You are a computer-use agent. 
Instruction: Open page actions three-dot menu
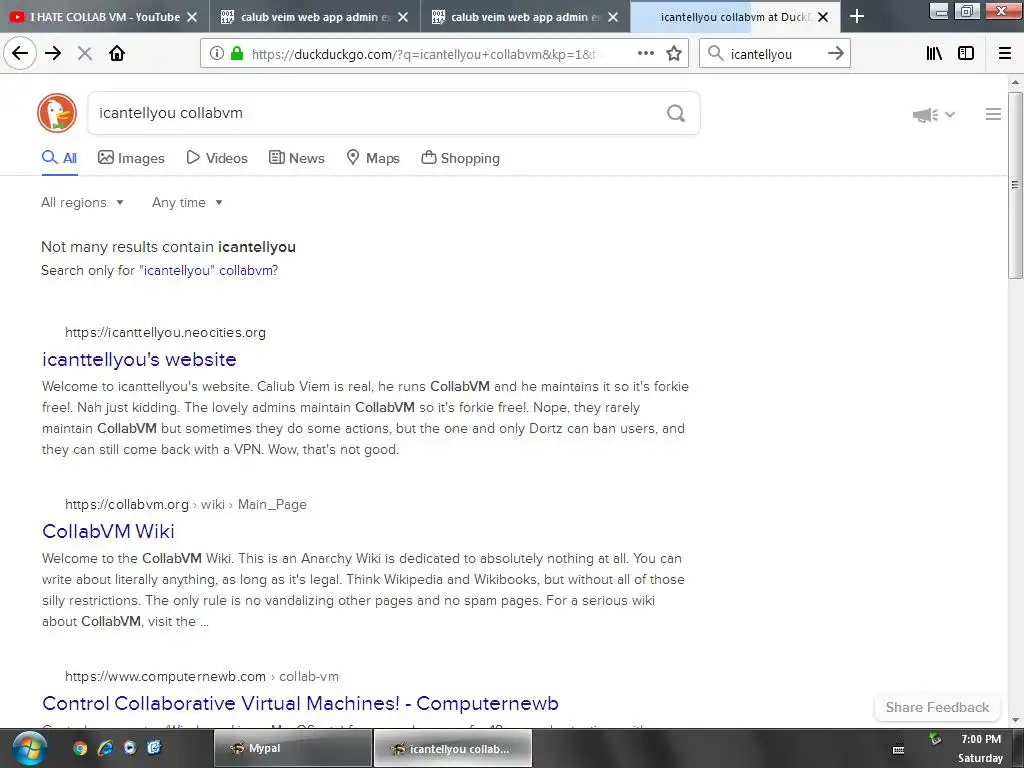tap(646, 54)
